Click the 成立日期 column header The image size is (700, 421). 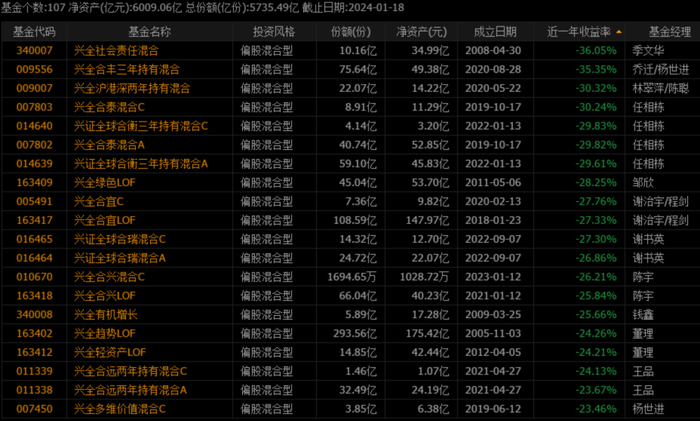(x=495, y=32)
